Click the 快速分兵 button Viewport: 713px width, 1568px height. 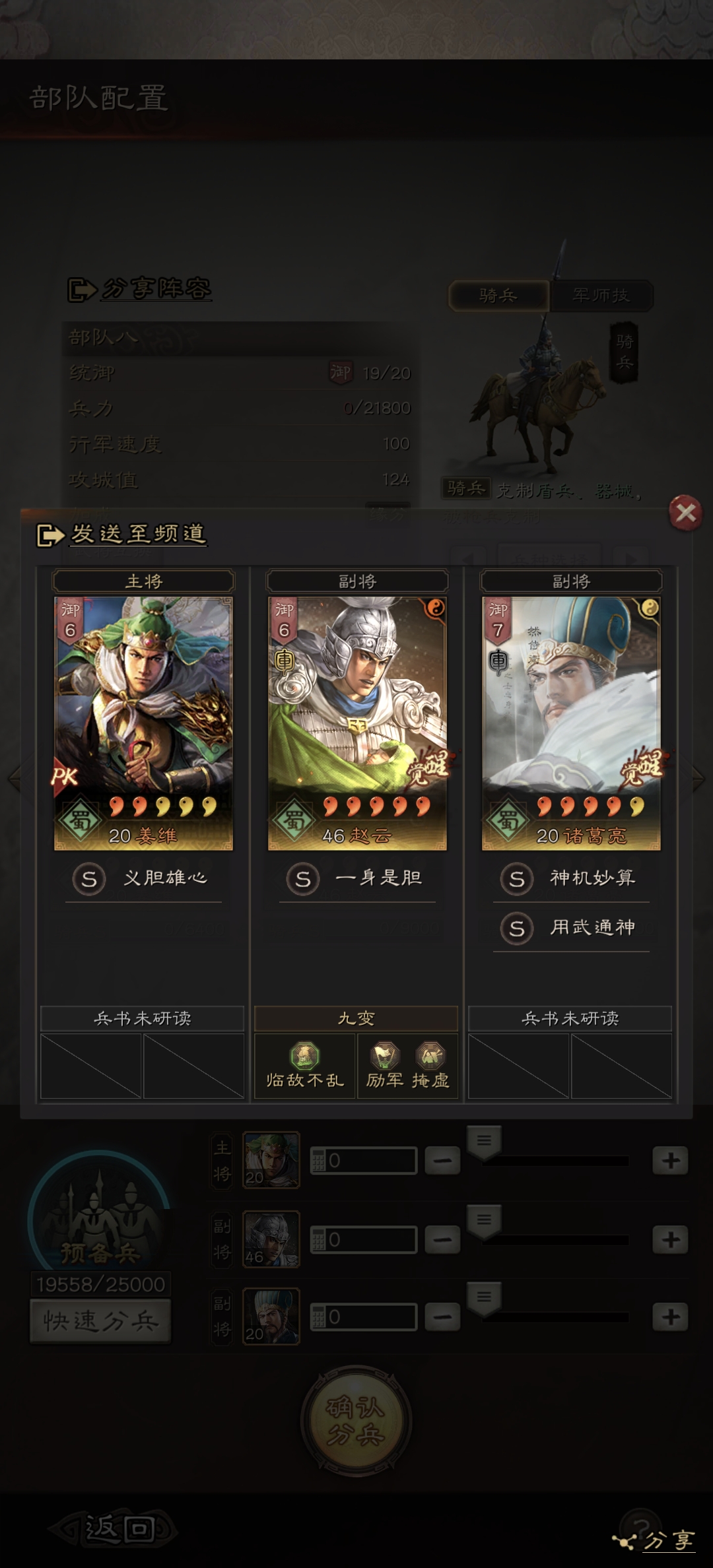coord(100,1321)
